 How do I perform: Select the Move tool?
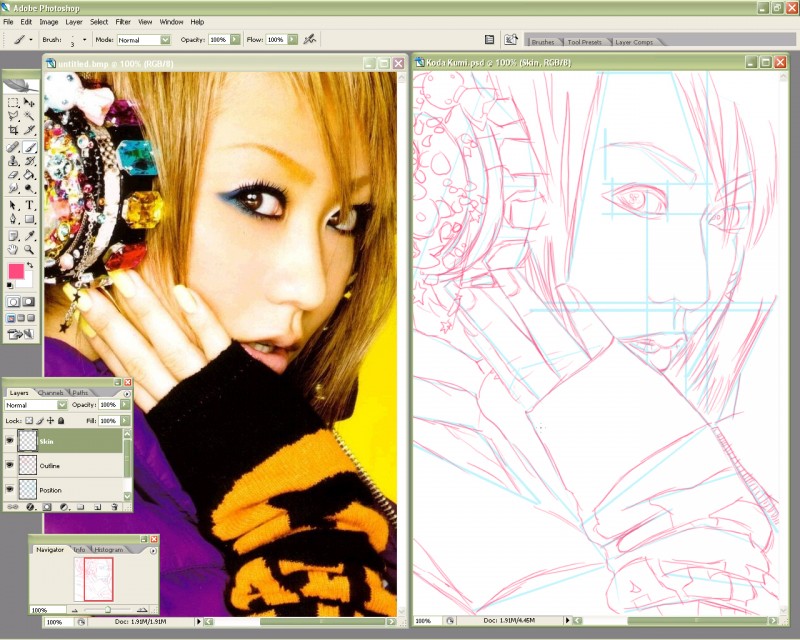coord(29,103)
